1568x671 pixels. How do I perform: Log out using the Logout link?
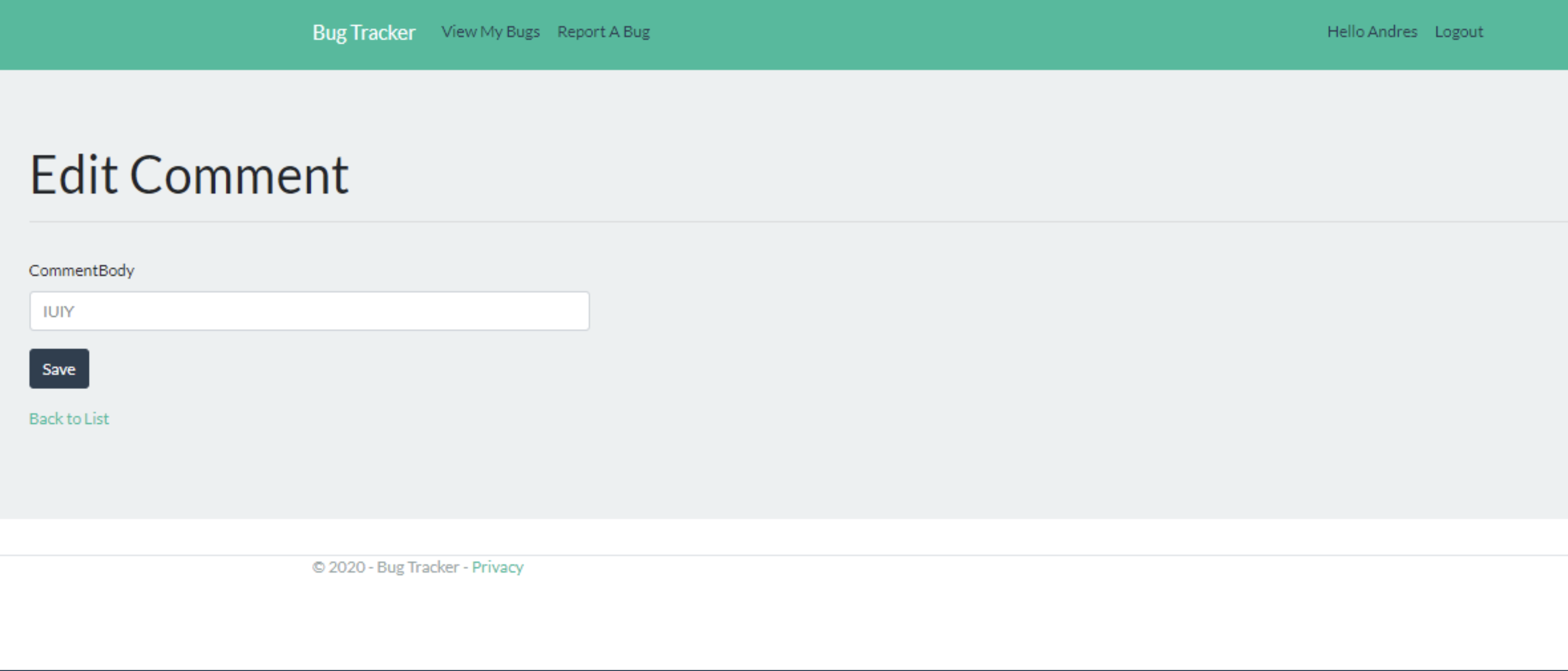click(x=1458, y=32)
